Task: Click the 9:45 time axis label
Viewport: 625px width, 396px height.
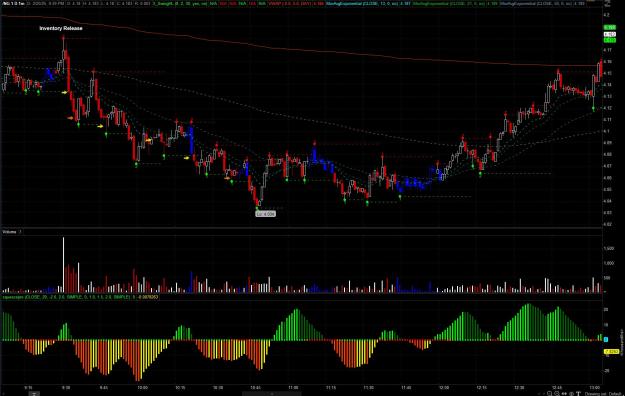Action: click(104, 388)
